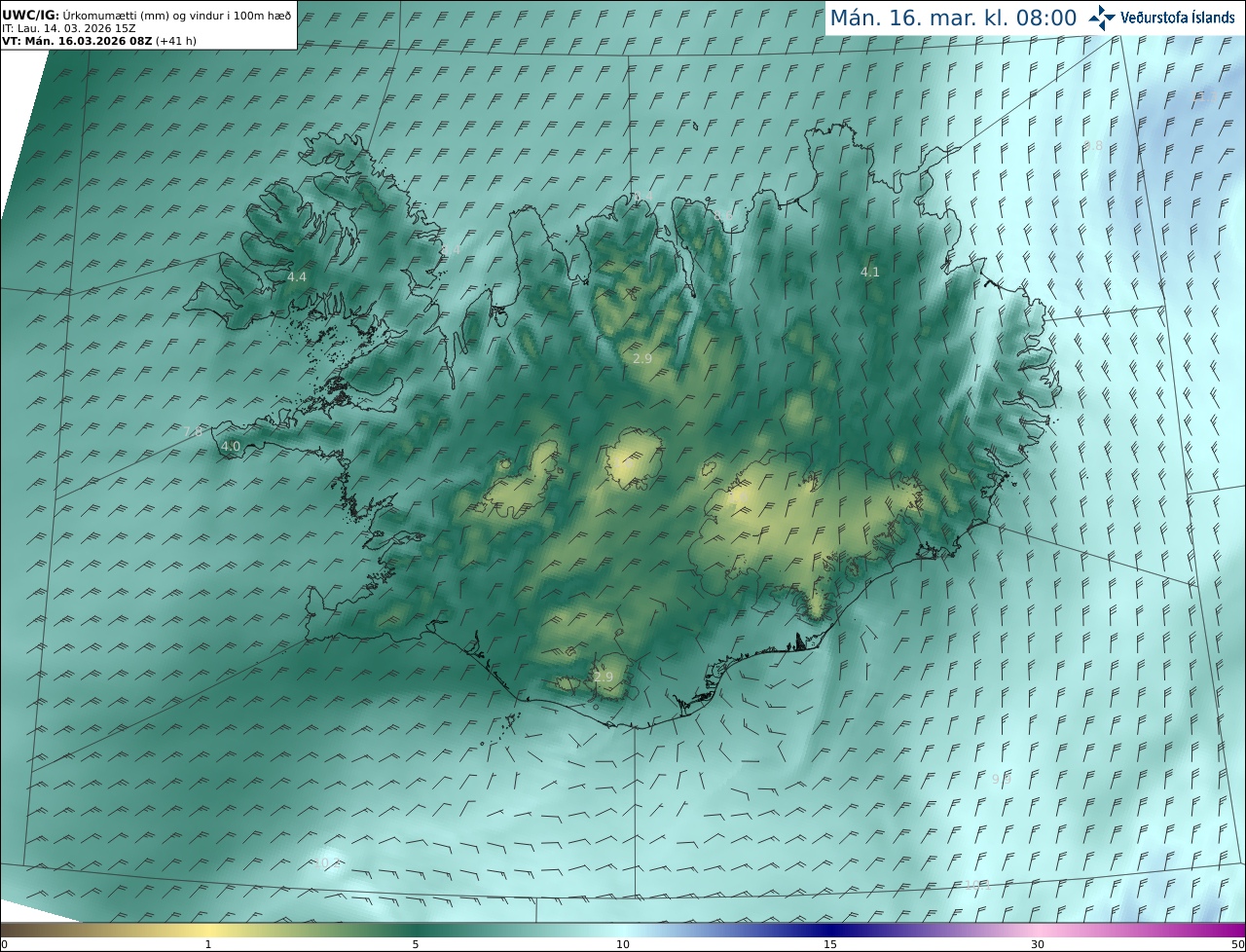Click the colour bar tick label 10
This screenshot has width=1246, height=952.
pos(623,944)
